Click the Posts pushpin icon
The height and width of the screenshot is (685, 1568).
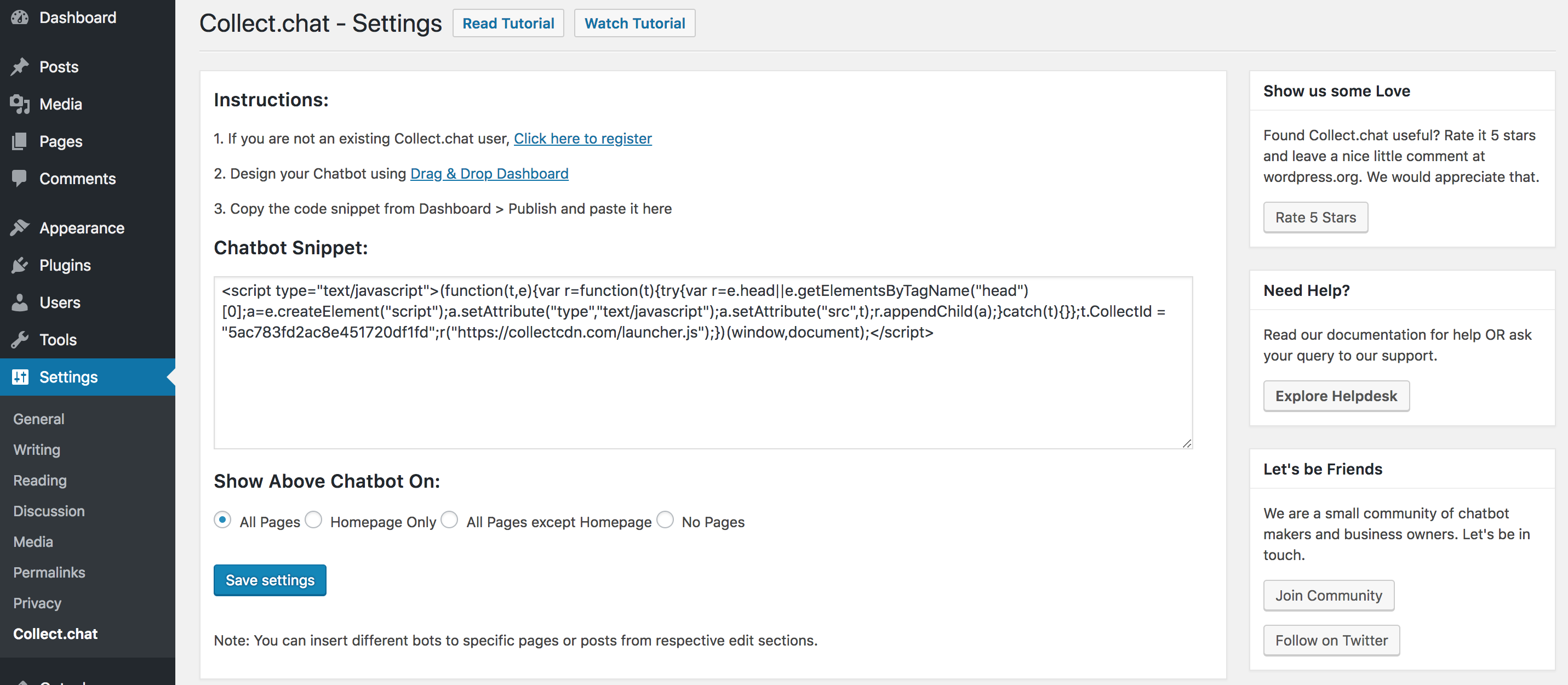[x=20, y=67]
